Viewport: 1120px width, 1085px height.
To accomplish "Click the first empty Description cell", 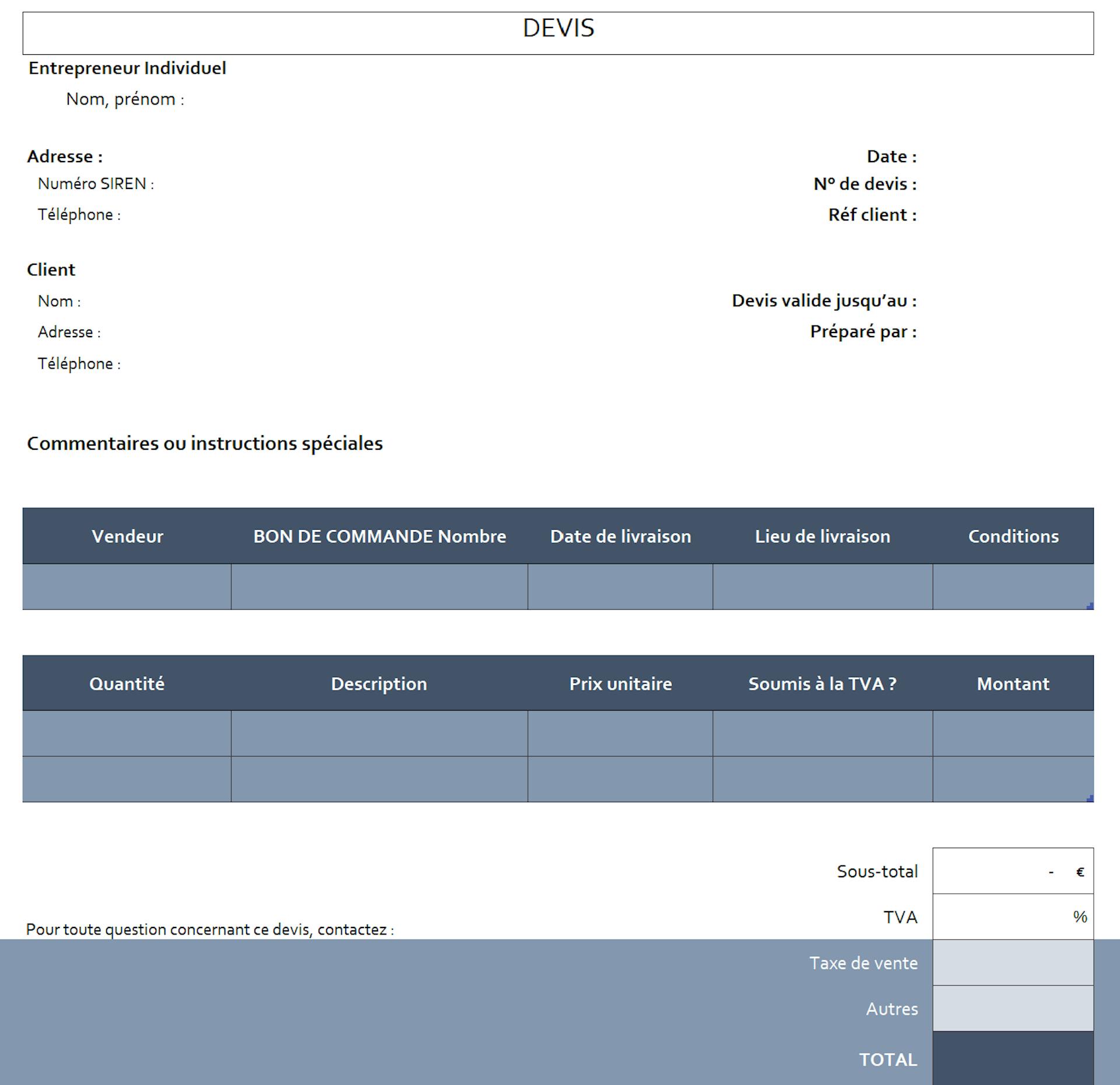I will click(x=380, y=733).
